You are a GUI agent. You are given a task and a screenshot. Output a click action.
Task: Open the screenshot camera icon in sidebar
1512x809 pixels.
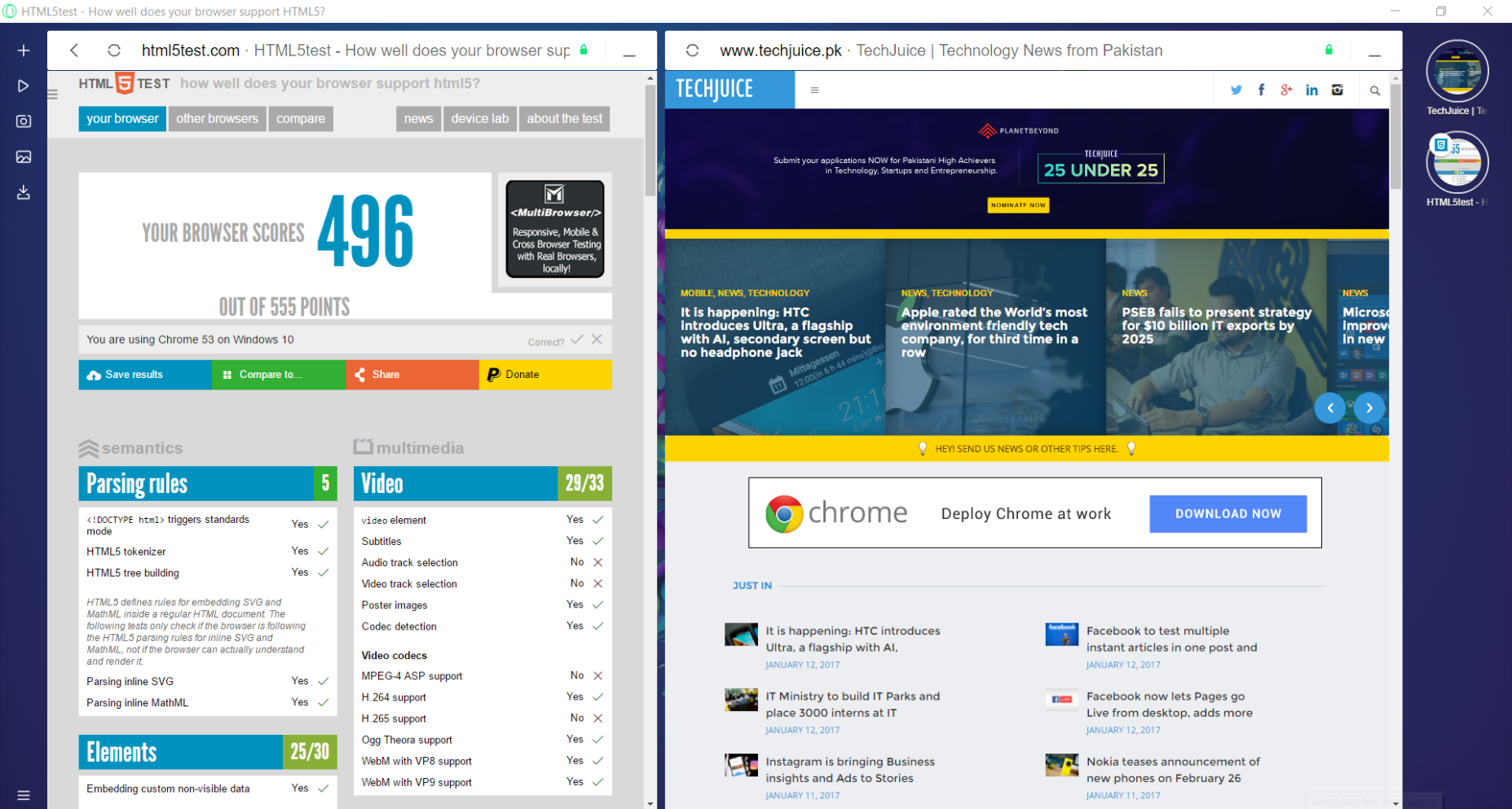[24, 121]
